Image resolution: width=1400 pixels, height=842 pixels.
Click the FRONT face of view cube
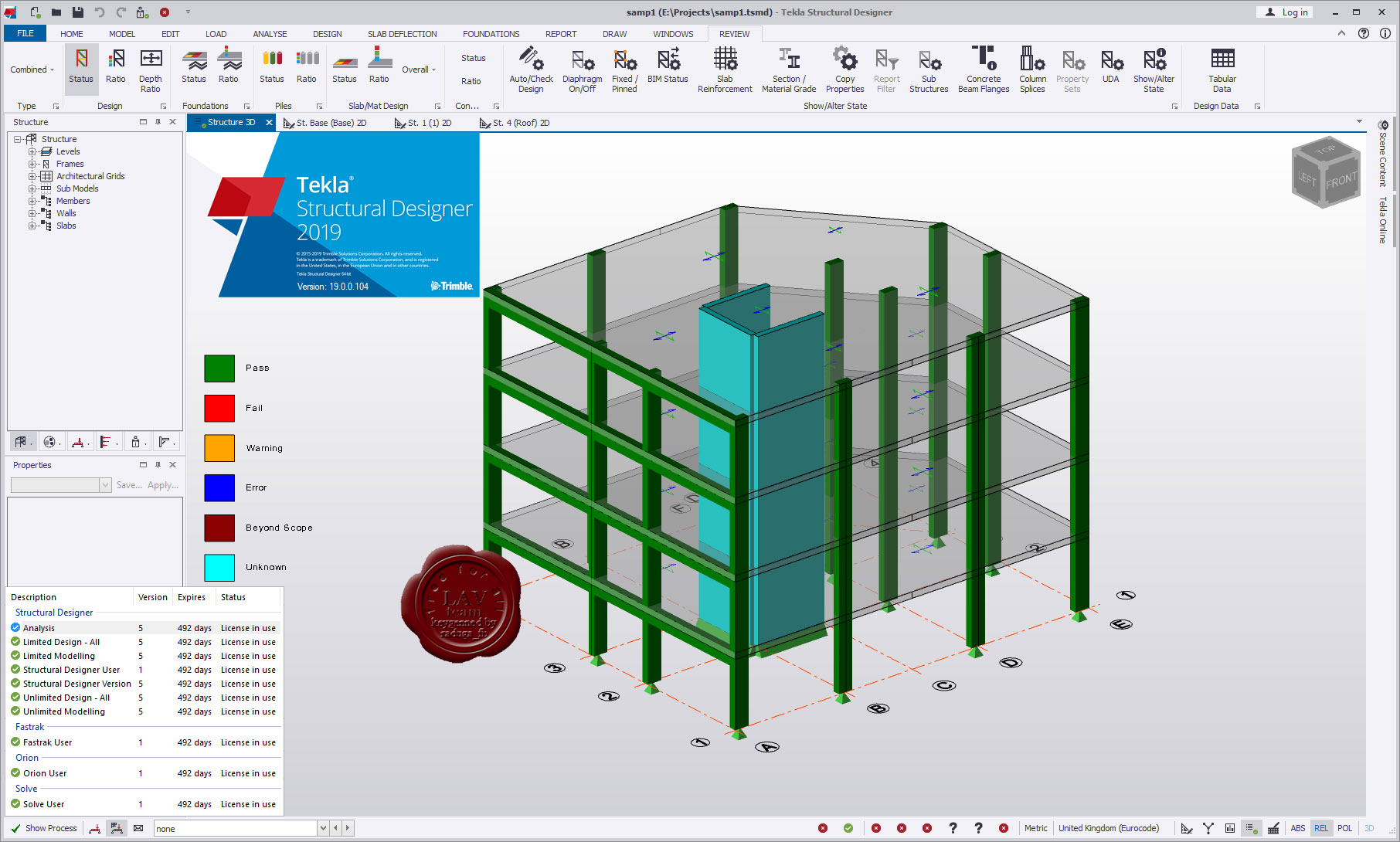pyautogui.click(x=1341, y=182)
